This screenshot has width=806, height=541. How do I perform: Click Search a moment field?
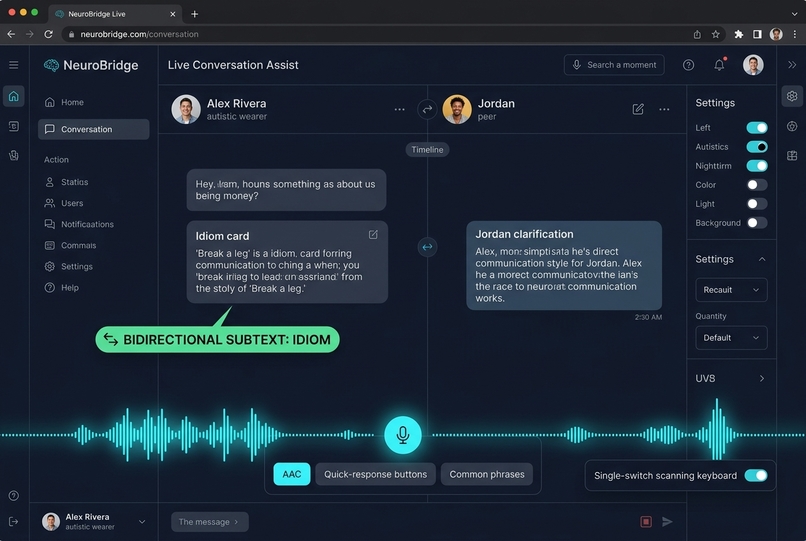[x=614, y=65]
